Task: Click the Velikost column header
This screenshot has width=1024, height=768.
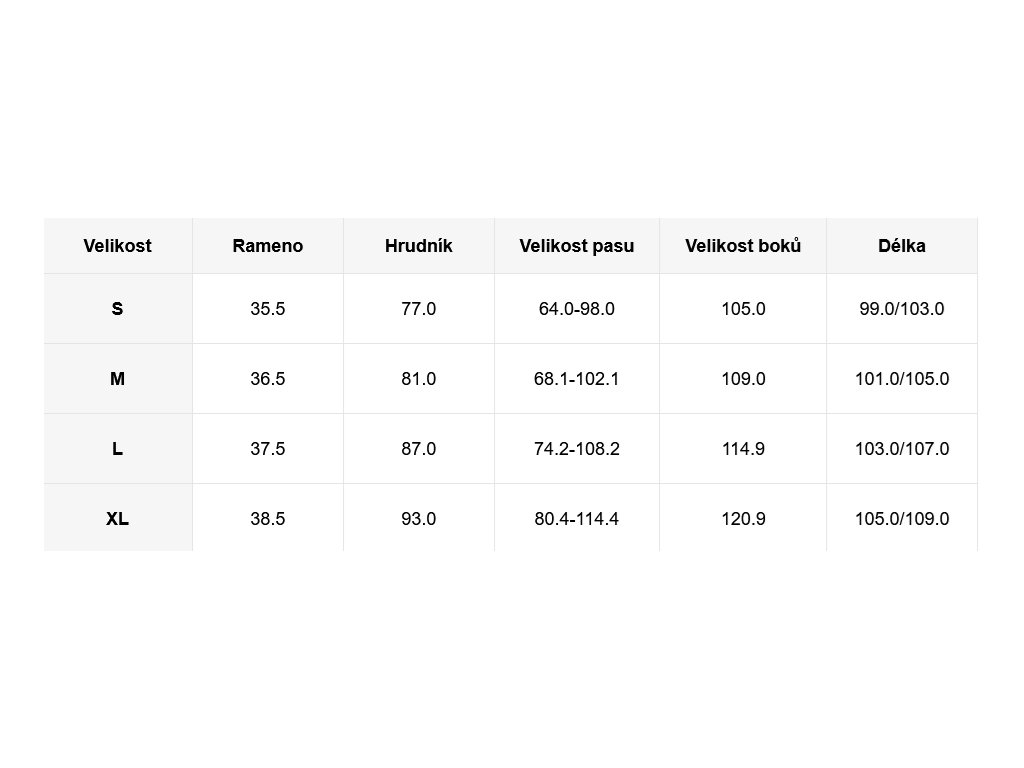Action: (118, 246)
